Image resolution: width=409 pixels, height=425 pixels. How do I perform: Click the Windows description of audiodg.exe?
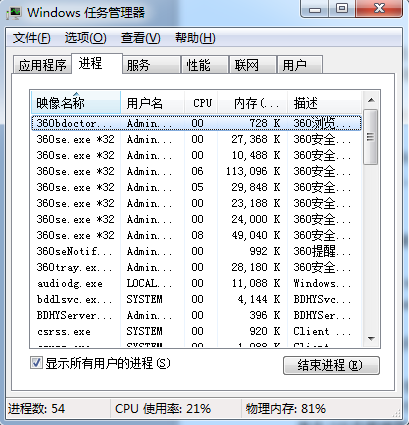(x=322, y=283)
